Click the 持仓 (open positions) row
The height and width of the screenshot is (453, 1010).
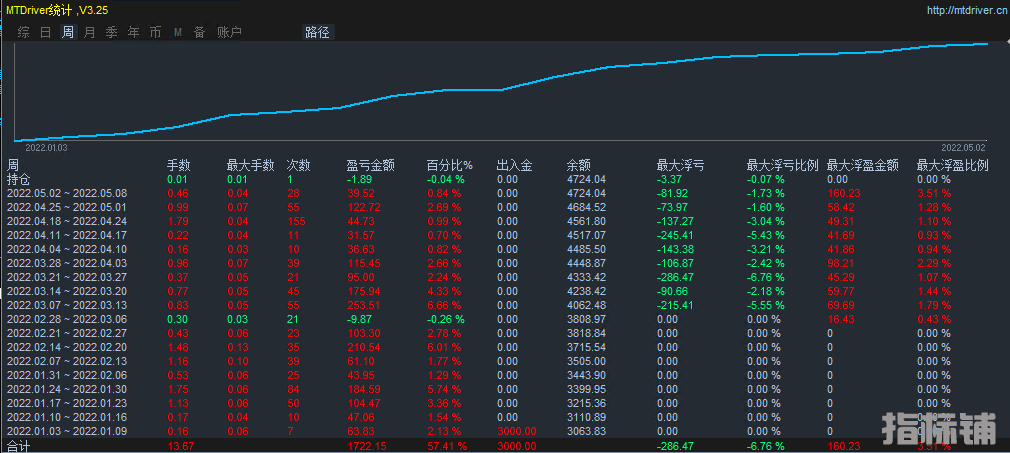click(19, 179)
